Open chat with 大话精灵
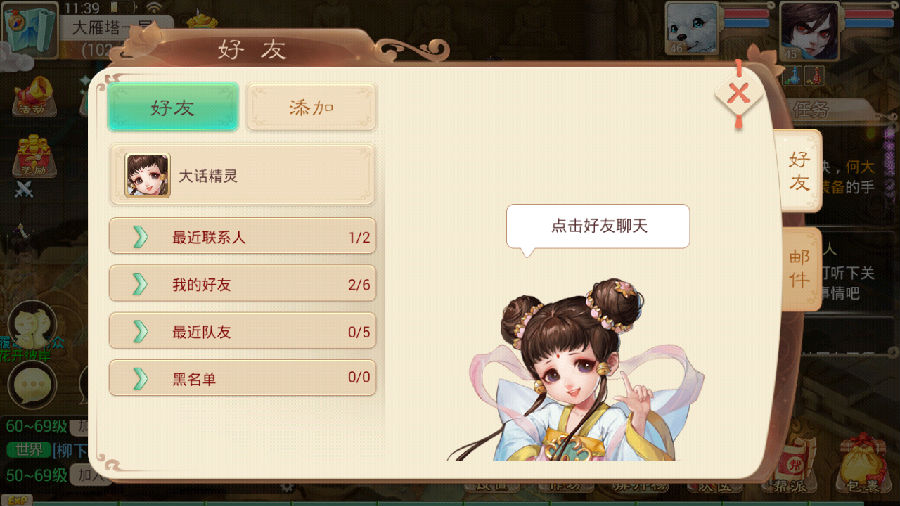Screen dimensions: 900x506 [x=242, y=175]
